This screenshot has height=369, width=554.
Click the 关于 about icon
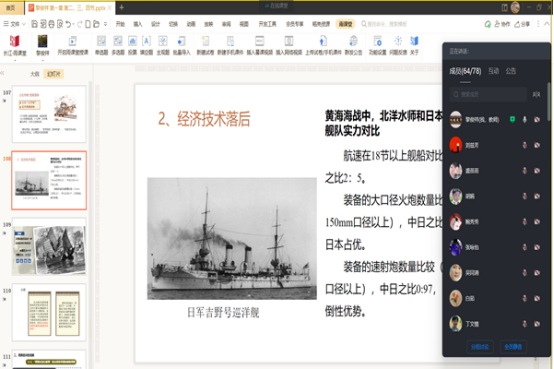click(x=414, y=41)
